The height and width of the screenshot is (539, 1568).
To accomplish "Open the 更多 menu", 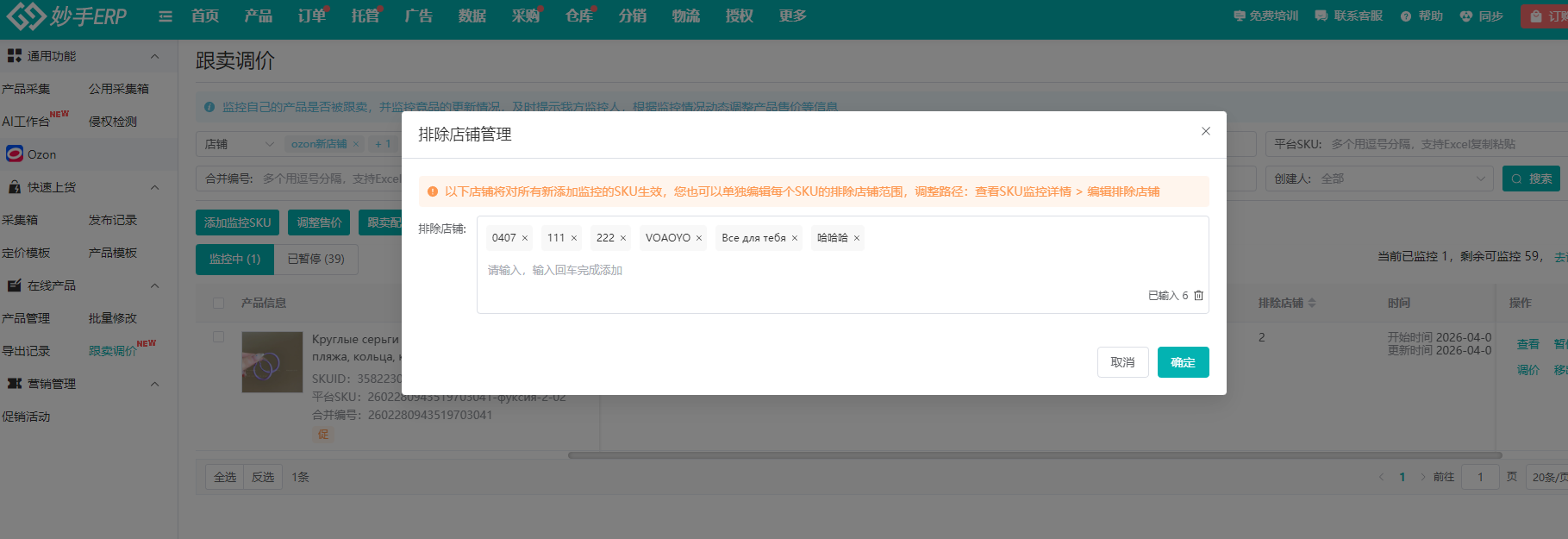I will click(793, 16).
